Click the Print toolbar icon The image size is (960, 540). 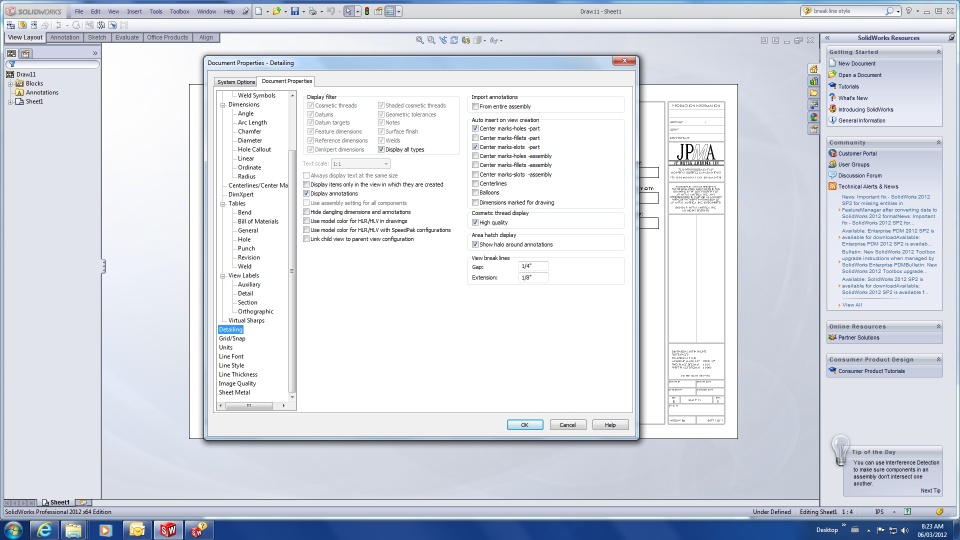pos(313,11)
